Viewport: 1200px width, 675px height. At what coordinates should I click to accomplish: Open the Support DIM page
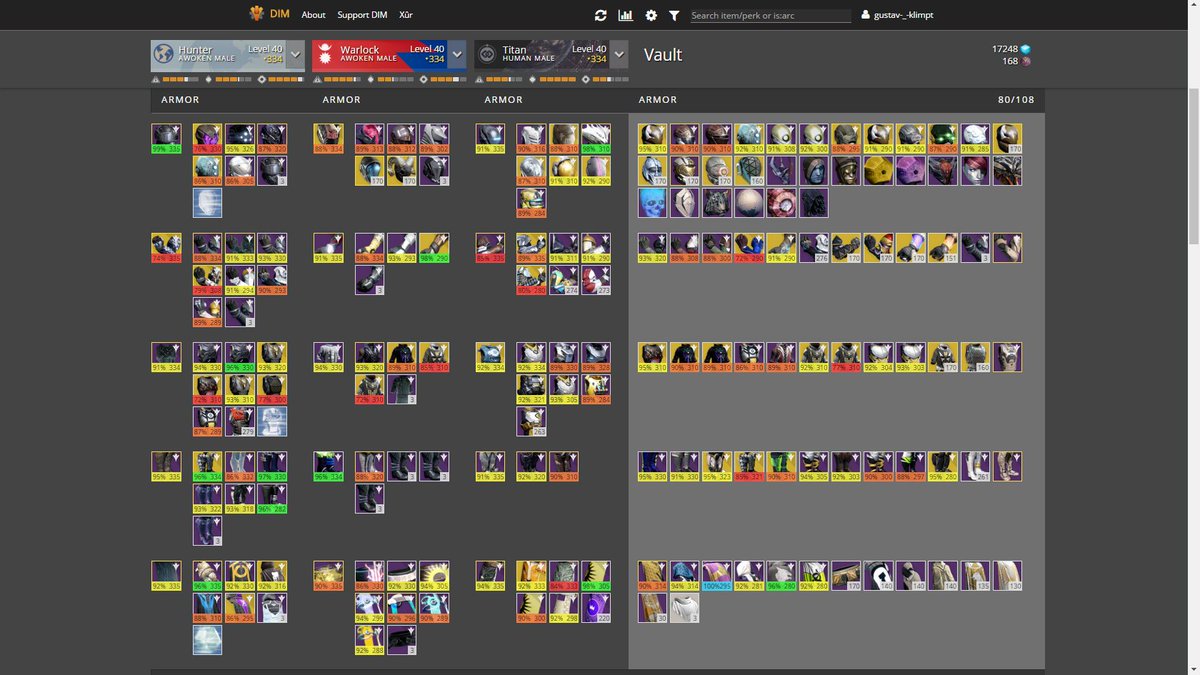[362, 15]
